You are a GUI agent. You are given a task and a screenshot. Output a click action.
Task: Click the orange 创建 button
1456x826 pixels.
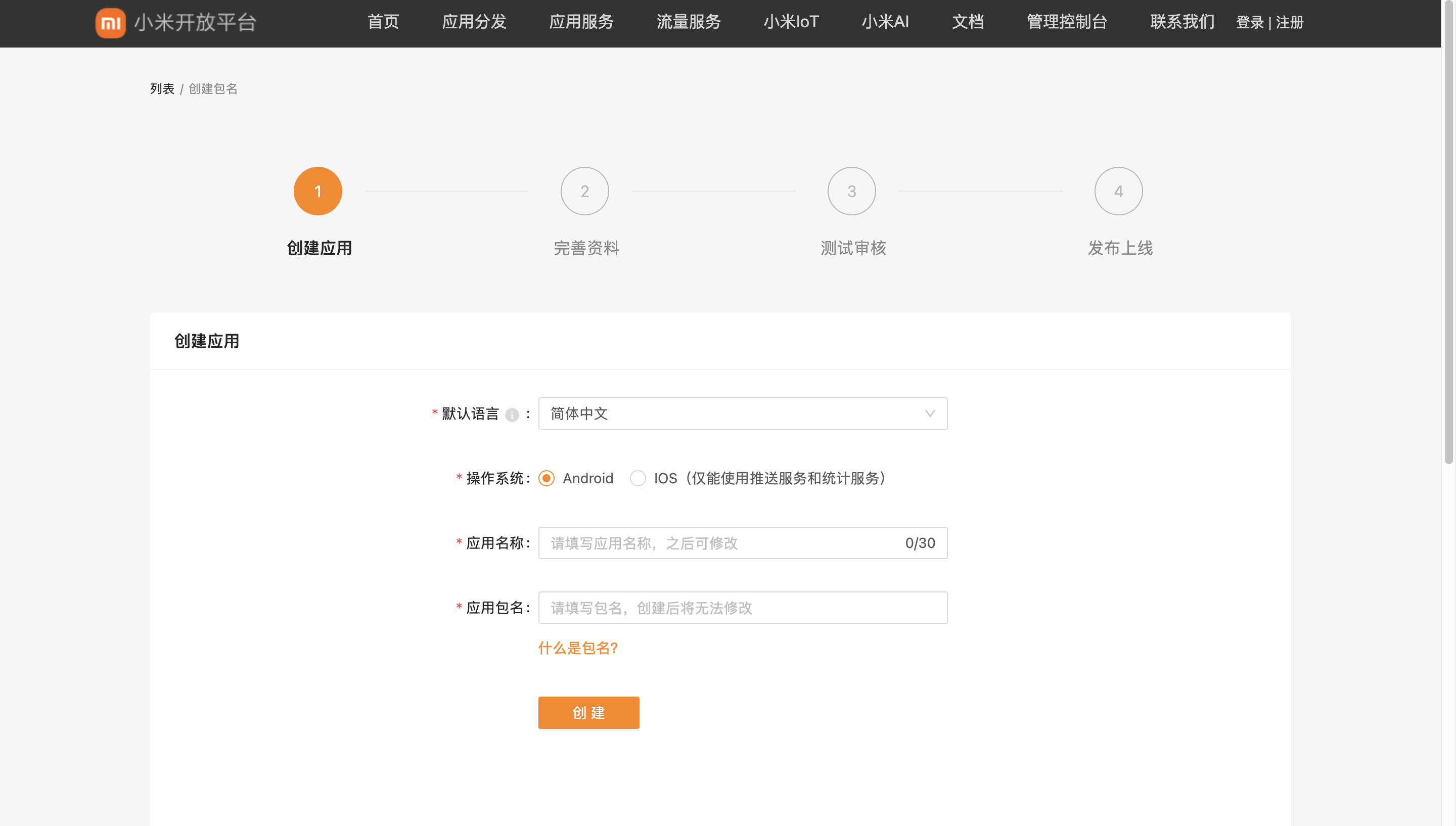589,713
